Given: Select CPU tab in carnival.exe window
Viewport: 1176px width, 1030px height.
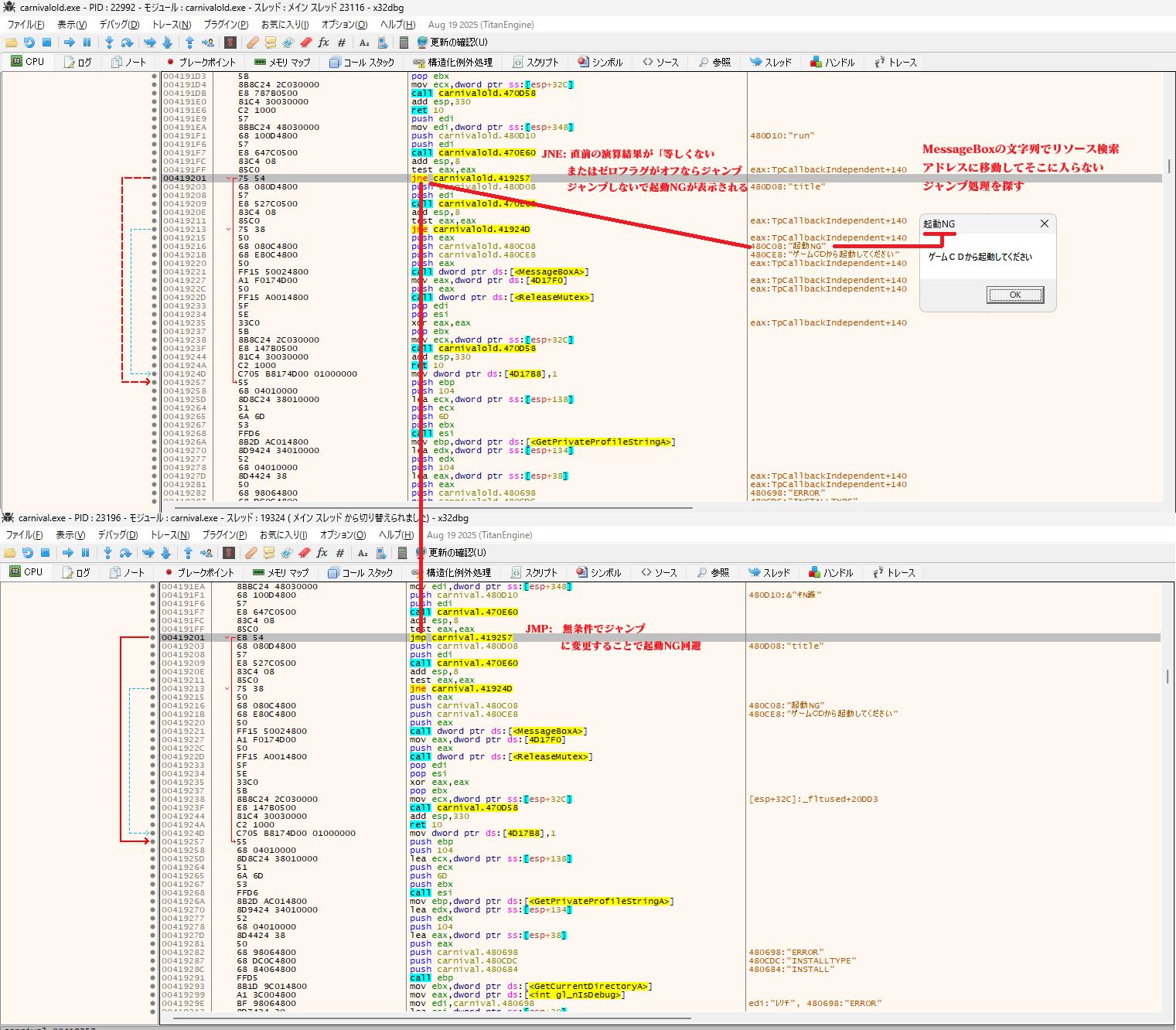Looking at the screenshot, I should click(x=26, y=572).
